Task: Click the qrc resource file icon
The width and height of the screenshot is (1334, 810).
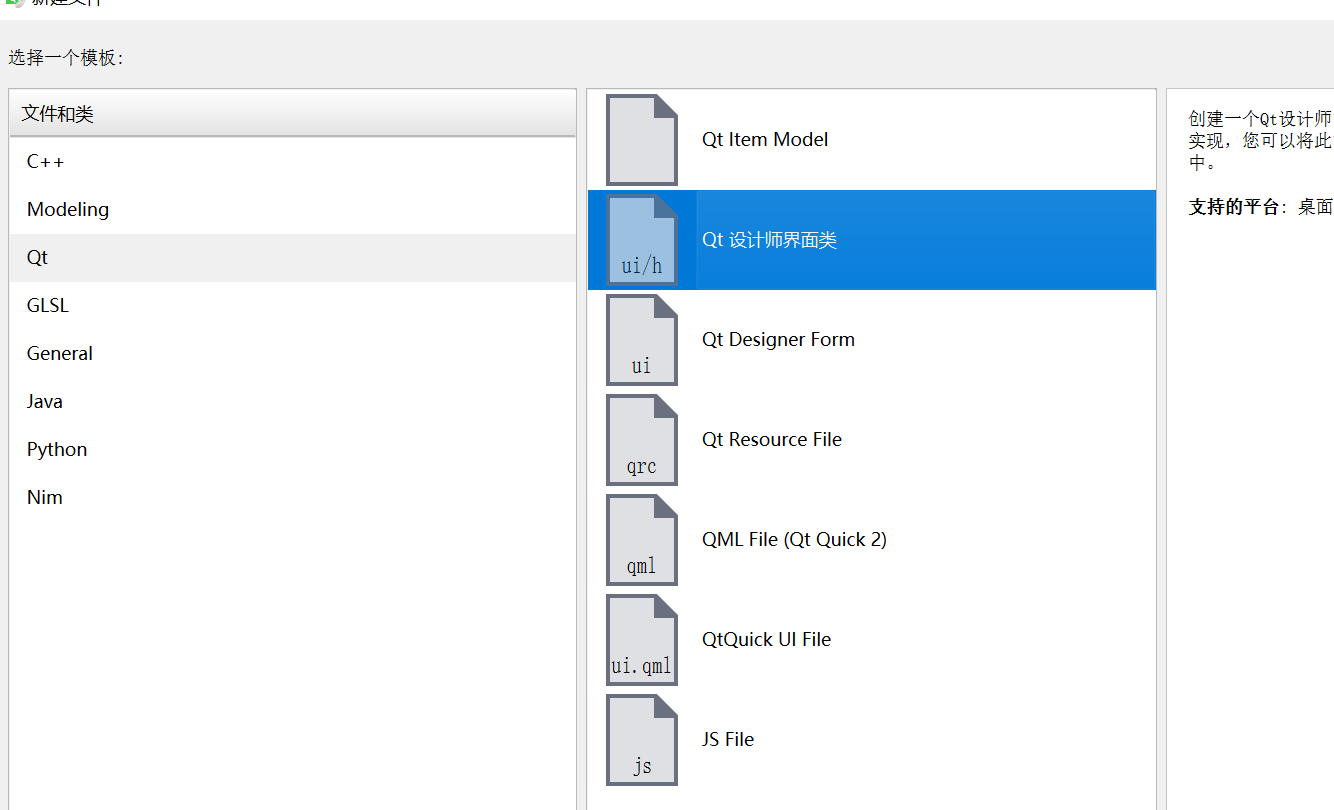Action: click(642, 440)
